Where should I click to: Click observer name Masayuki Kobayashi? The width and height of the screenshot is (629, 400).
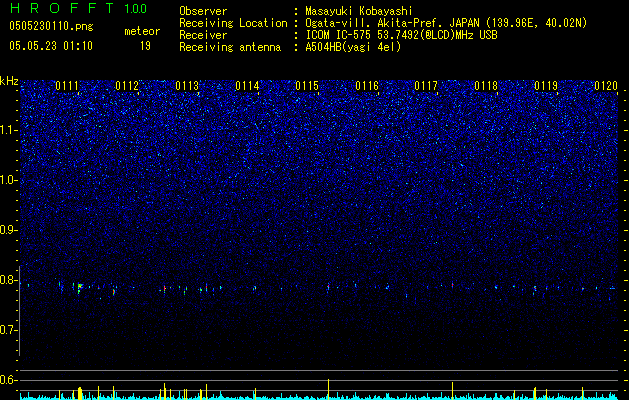[359, 11]
